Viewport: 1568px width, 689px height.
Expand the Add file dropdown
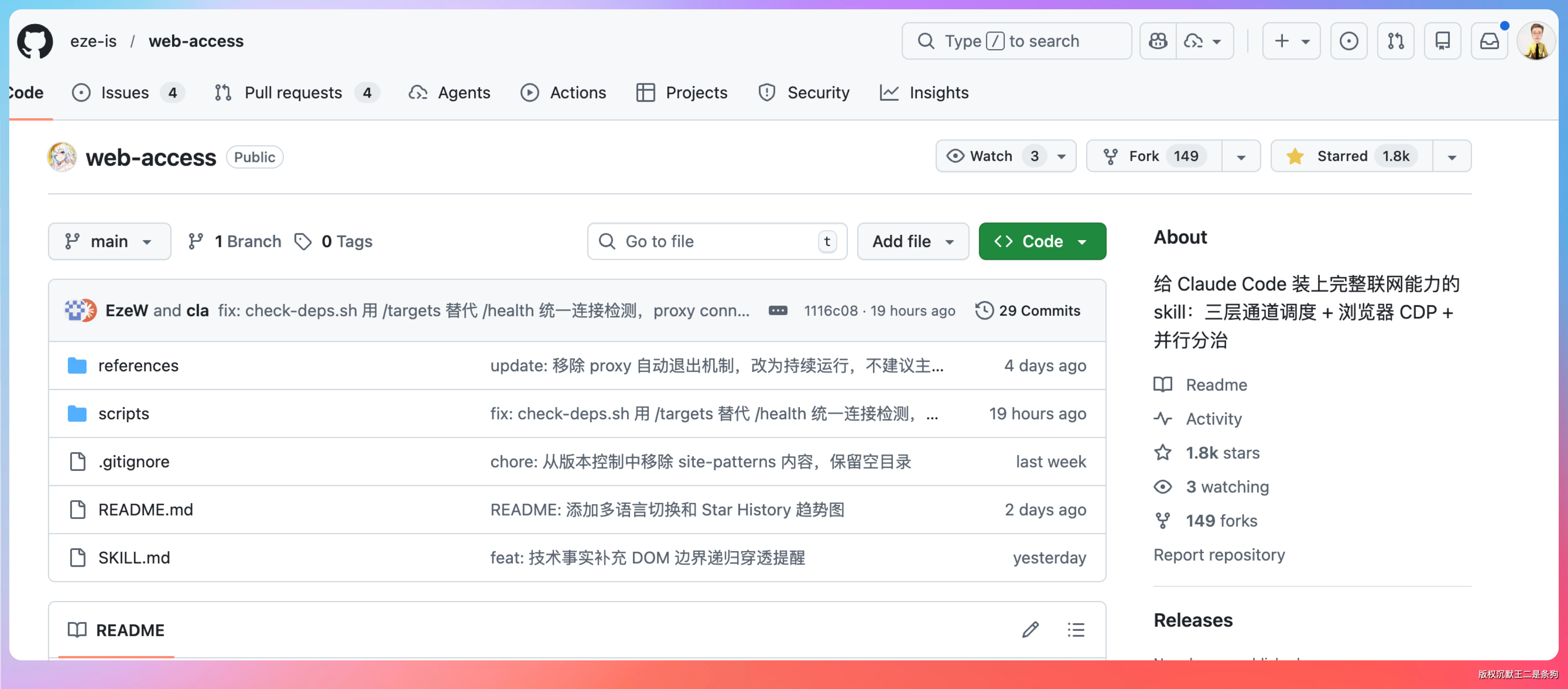click(913, 241)
